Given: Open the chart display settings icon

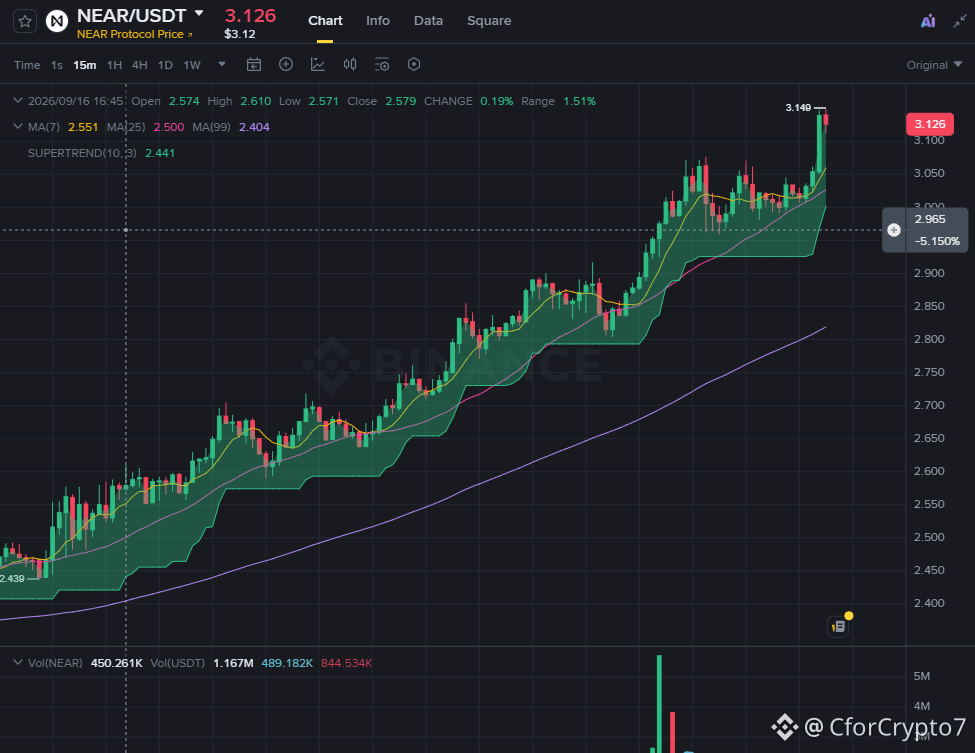Looking at the screenshot, I should pos(382,65).
